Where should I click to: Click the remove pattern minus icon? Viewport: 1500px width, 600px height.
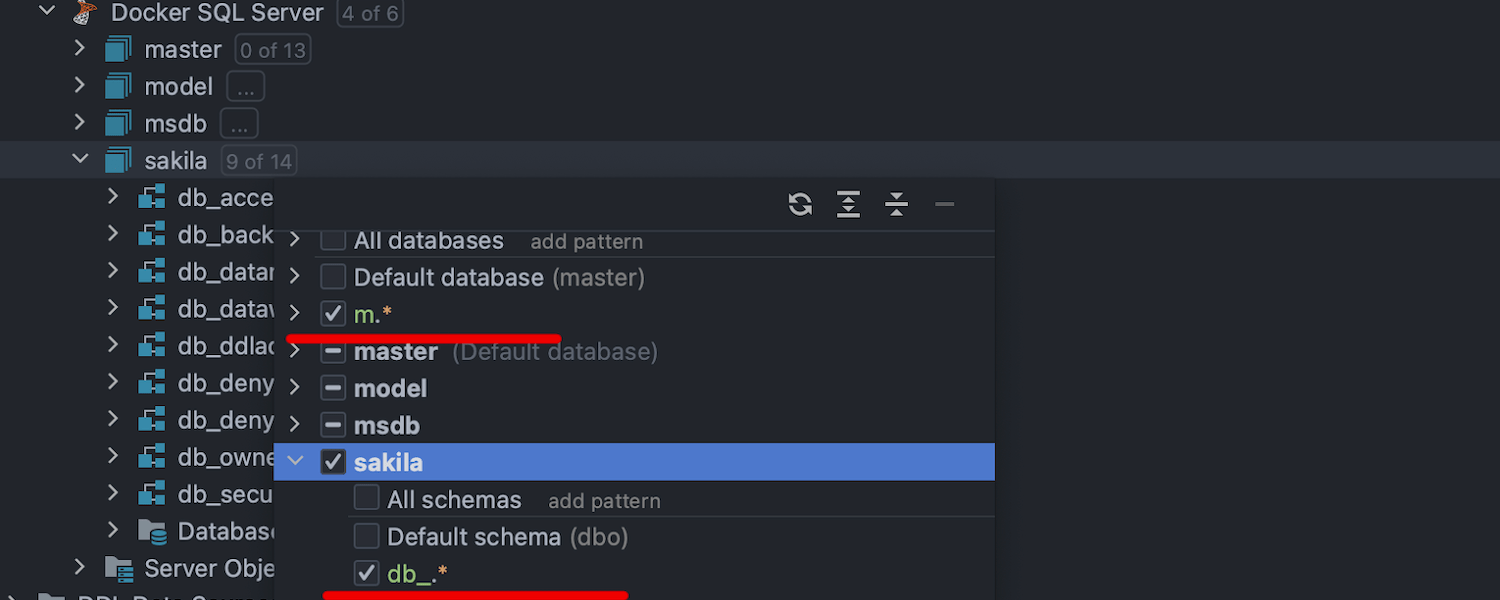point(944,205)
